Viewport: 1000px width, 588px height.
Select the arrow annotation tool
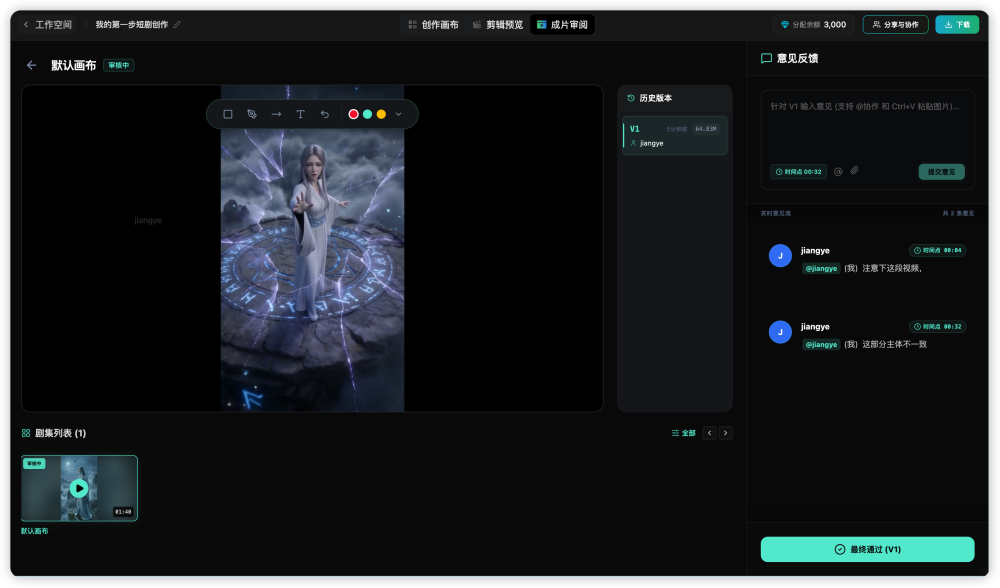pyautogui.click(x=276, y=114)
